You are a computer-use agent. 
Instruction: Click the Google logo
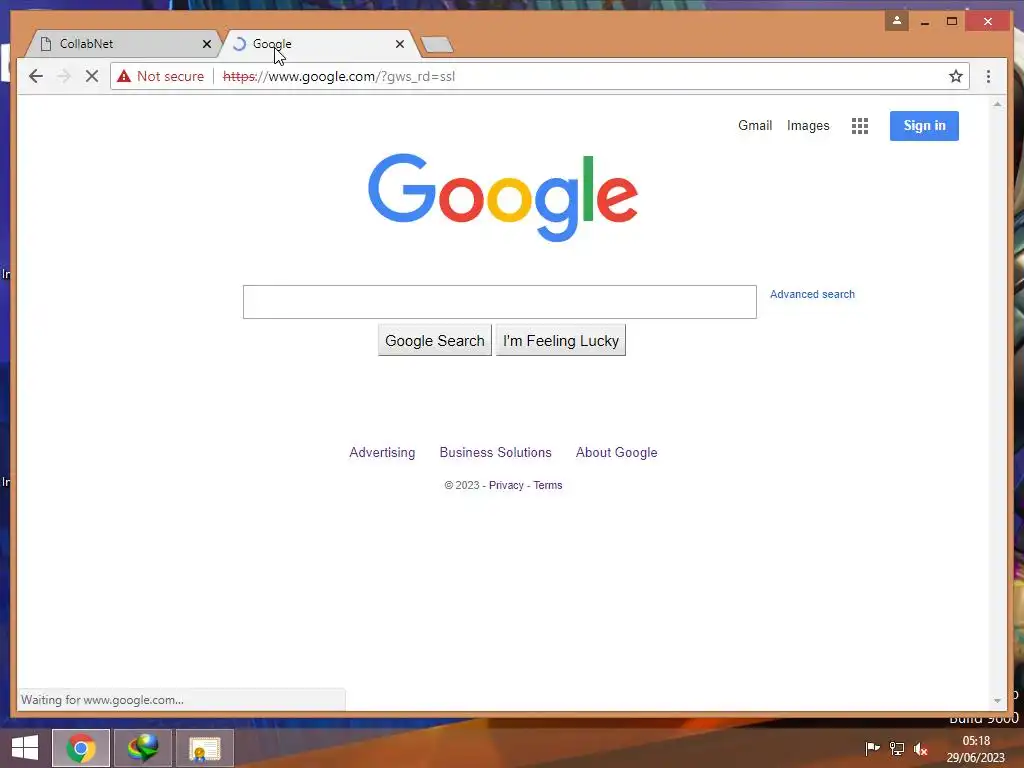(503, 197)
